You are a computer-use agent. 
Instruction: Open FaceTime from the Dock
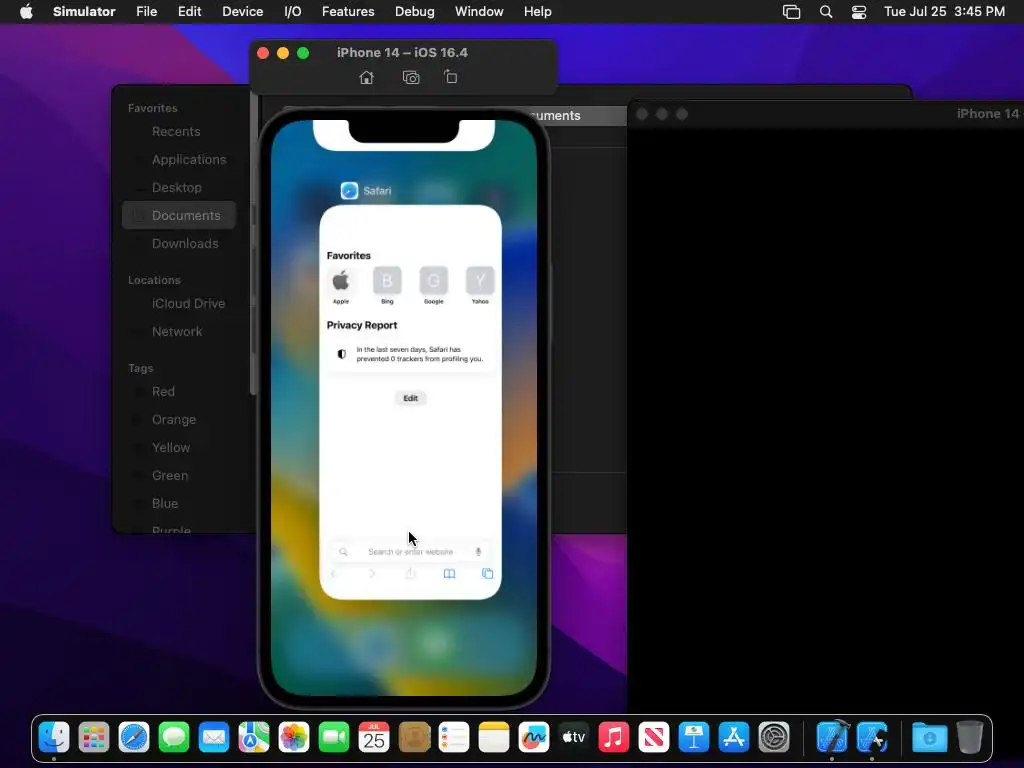[x=334, y=738]
